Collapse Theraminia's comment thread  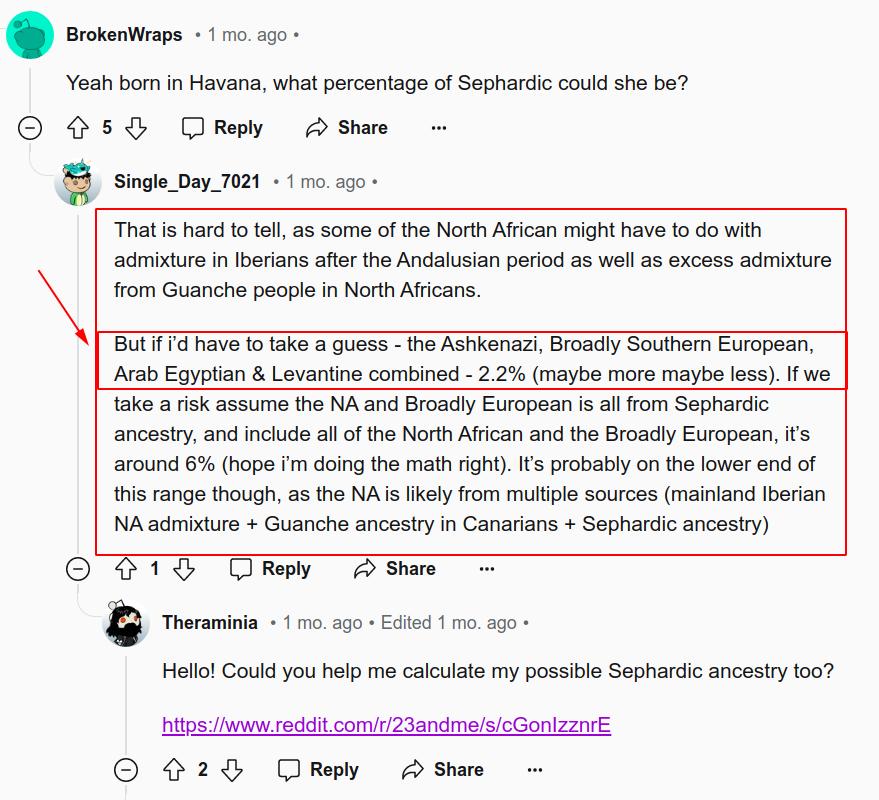(126, 770)
